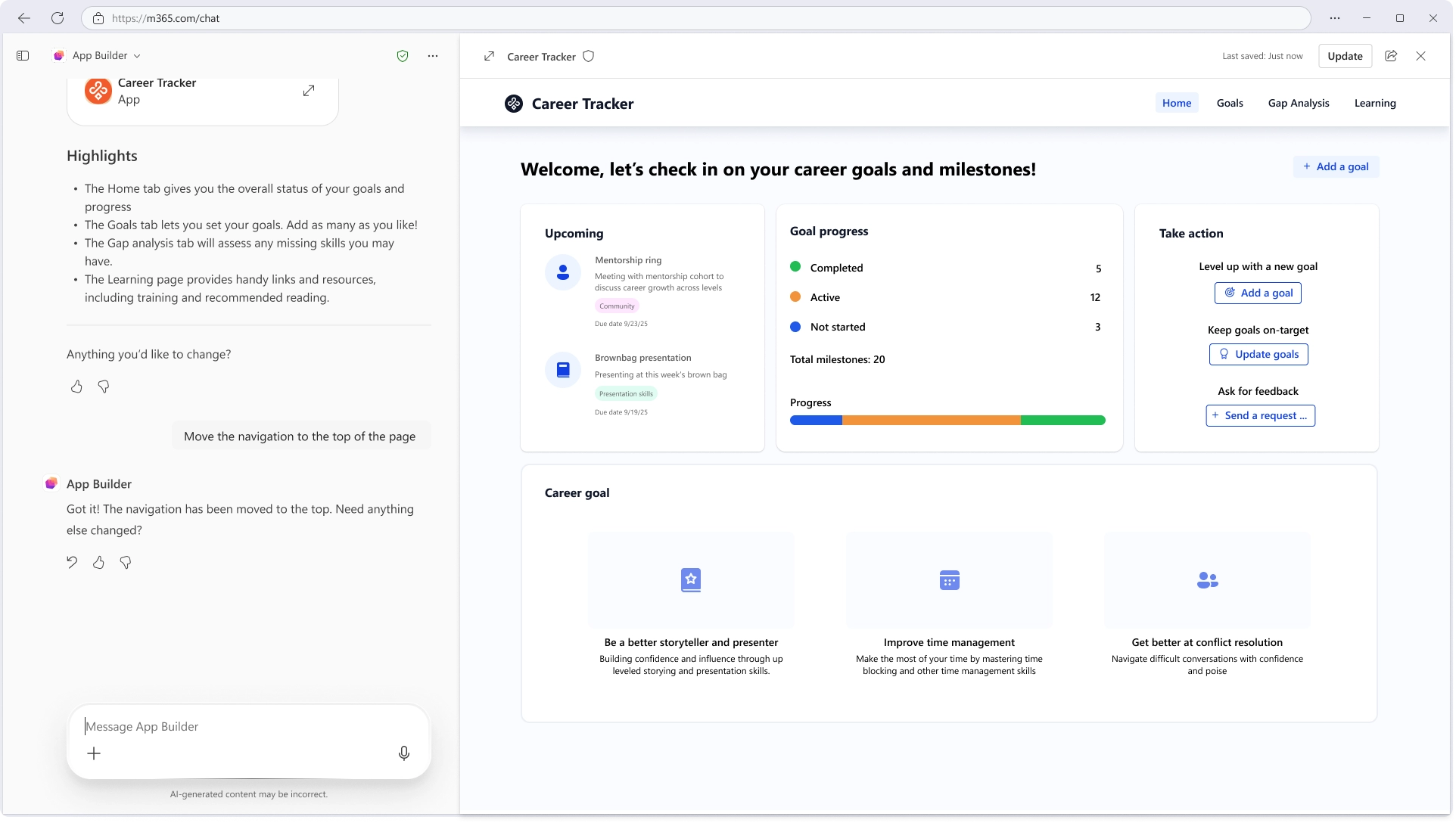Click the privacy shield beside Career Tracker title
This screenshot has width=1456, height=826.
pos(589,56)
